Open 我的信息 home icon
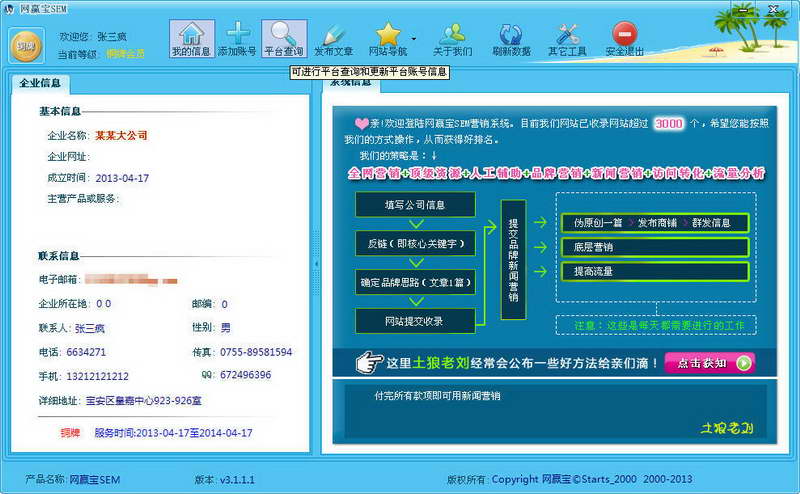The height and width of the screenshot is (494, 800). tap(191, 38)
